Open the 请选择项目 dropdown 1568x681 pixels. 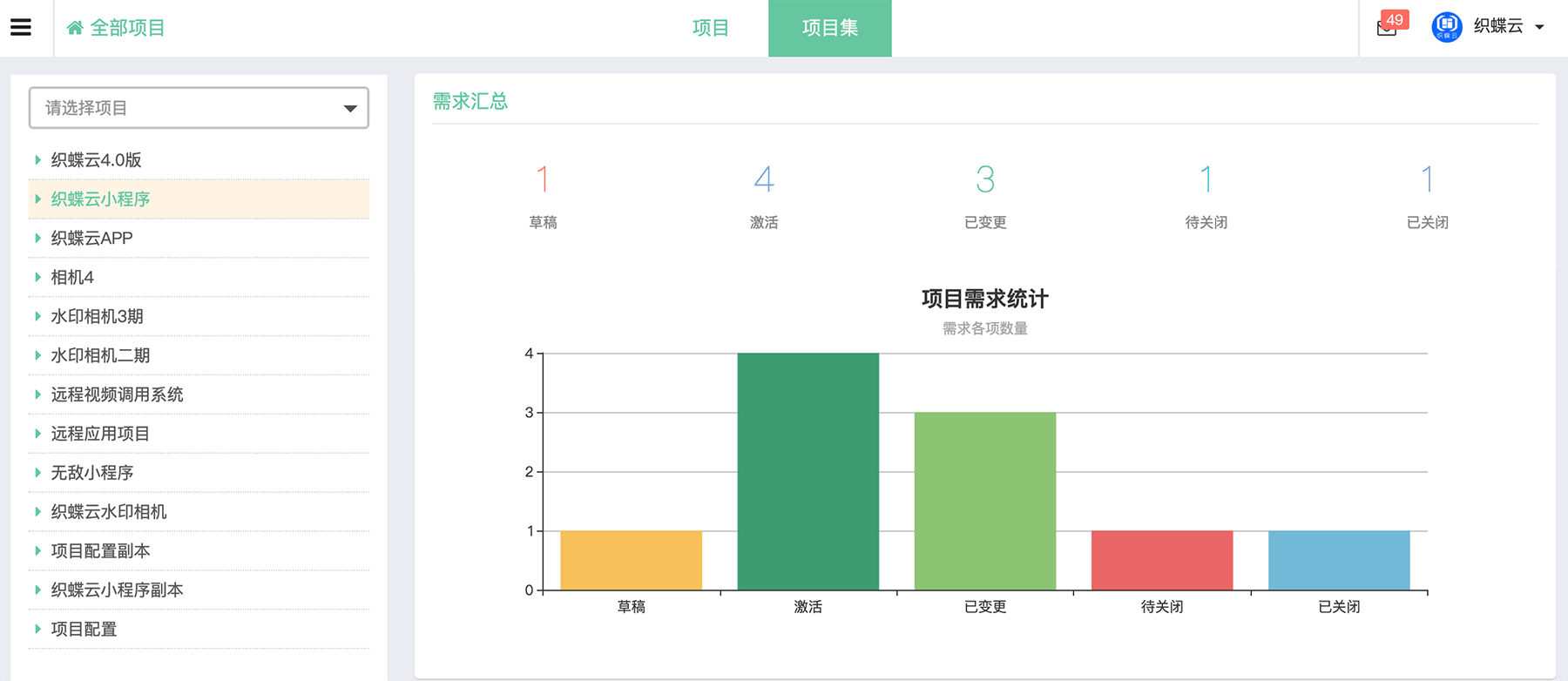tap(199, 108)
